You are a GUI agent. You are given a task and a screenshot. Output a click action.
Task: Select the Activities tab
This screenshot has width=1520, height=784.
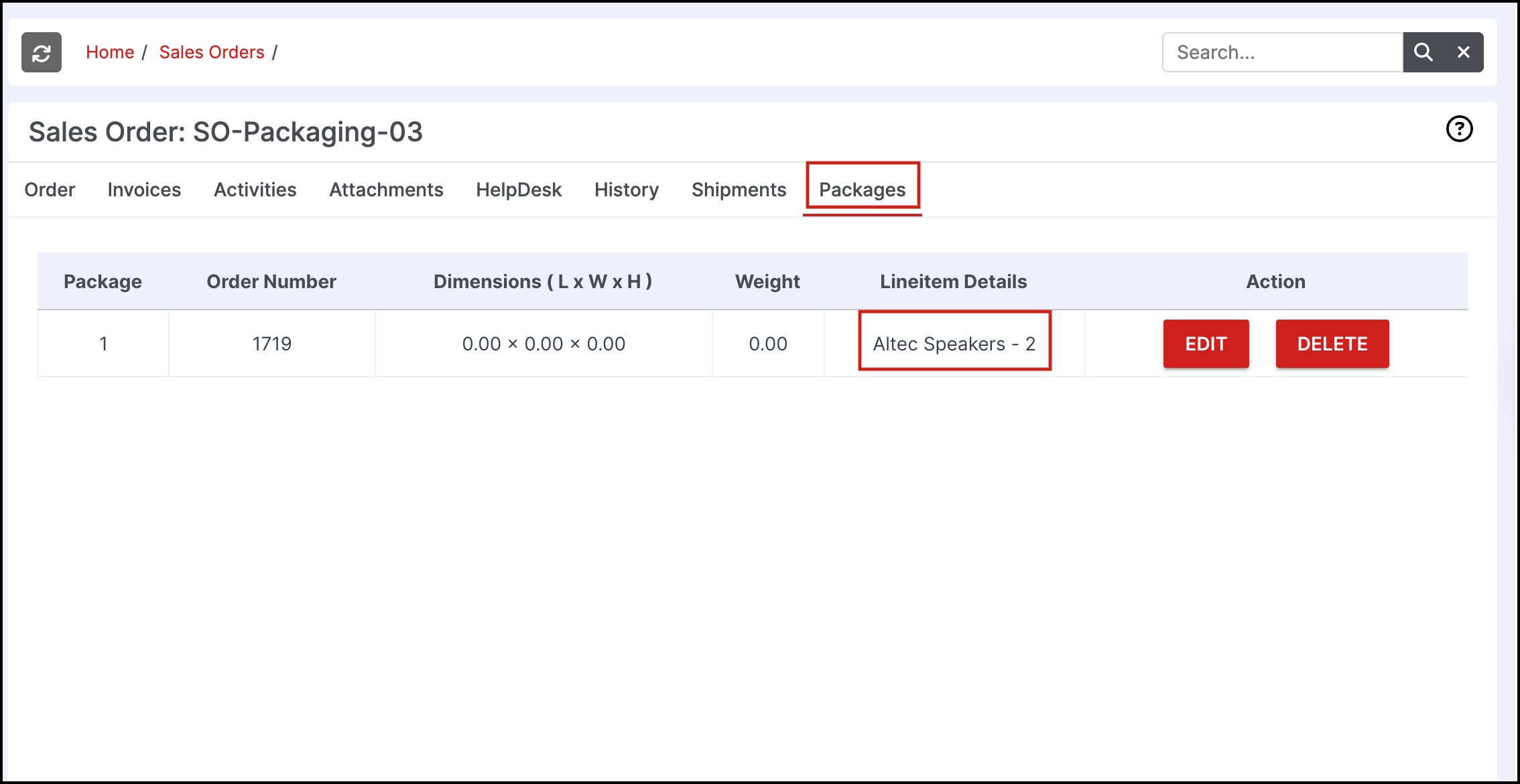point(255,190)
